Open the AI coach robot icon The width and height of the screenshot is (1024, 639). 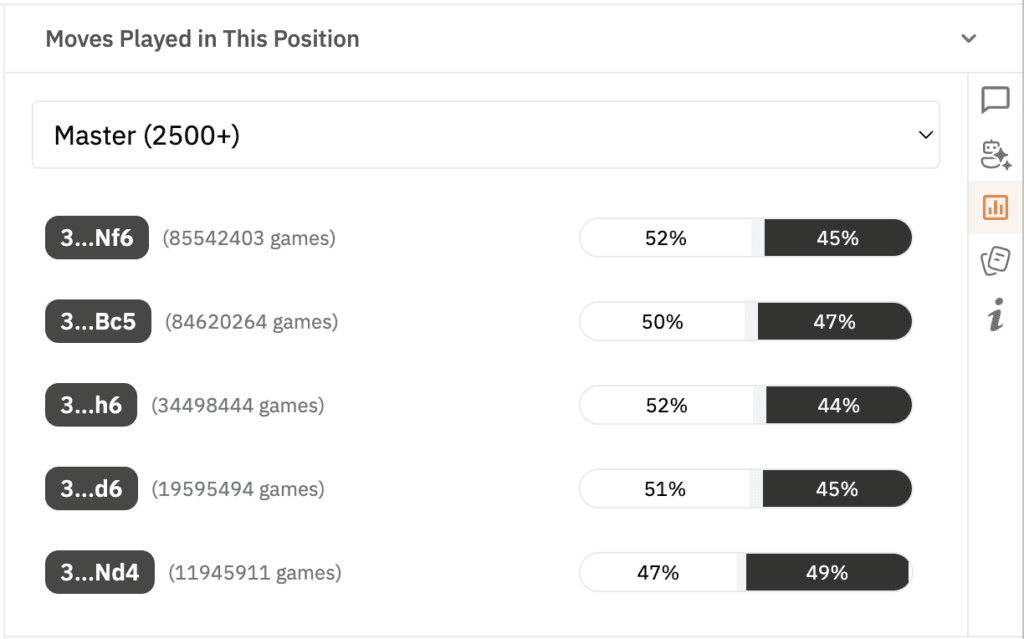(x=995, y=155)
